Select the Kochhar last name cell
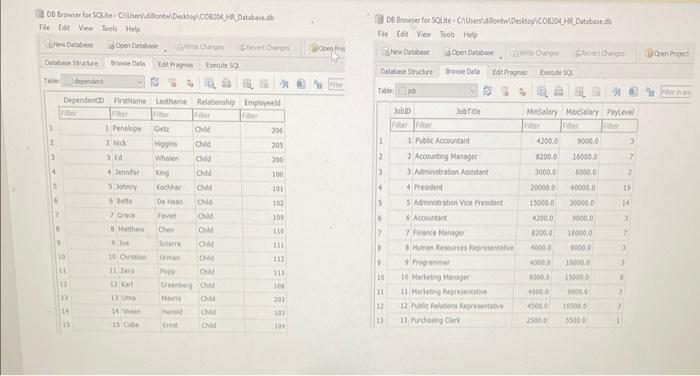This screenshot has width=700, height=376. 174,187
